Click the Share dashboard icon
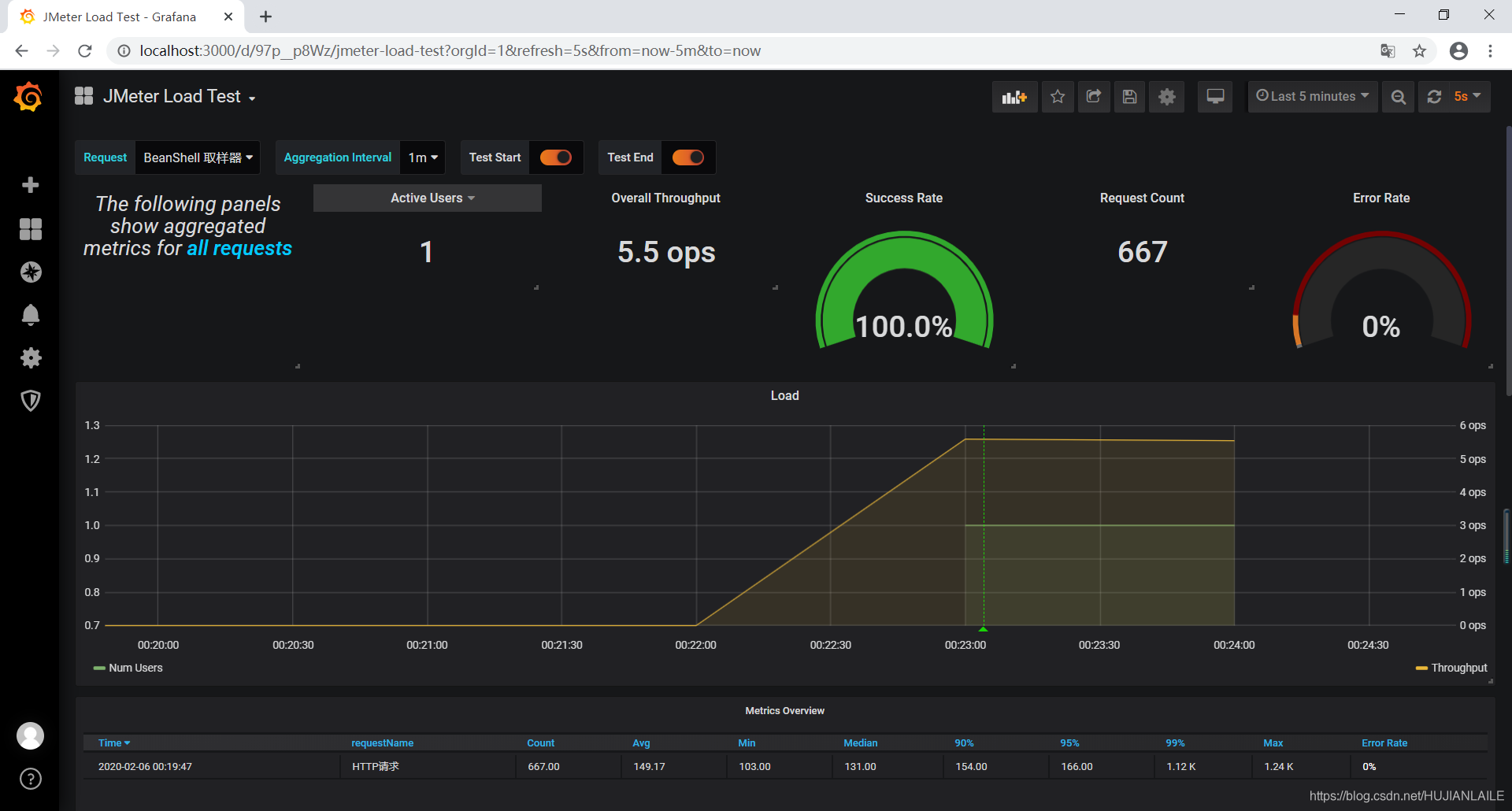This screenshot has height=811, width=1512. 1094,97
